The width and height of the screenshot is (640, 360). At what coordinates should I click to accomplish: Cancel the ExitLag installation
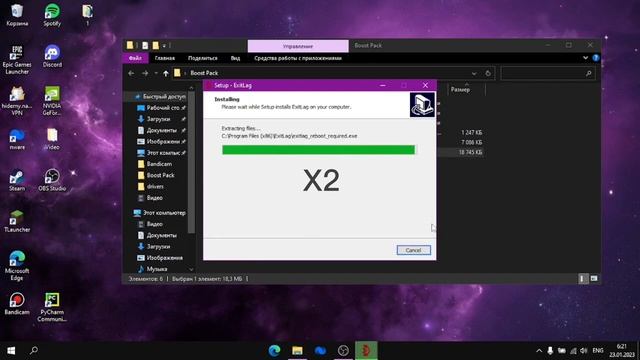coord(413,250)
